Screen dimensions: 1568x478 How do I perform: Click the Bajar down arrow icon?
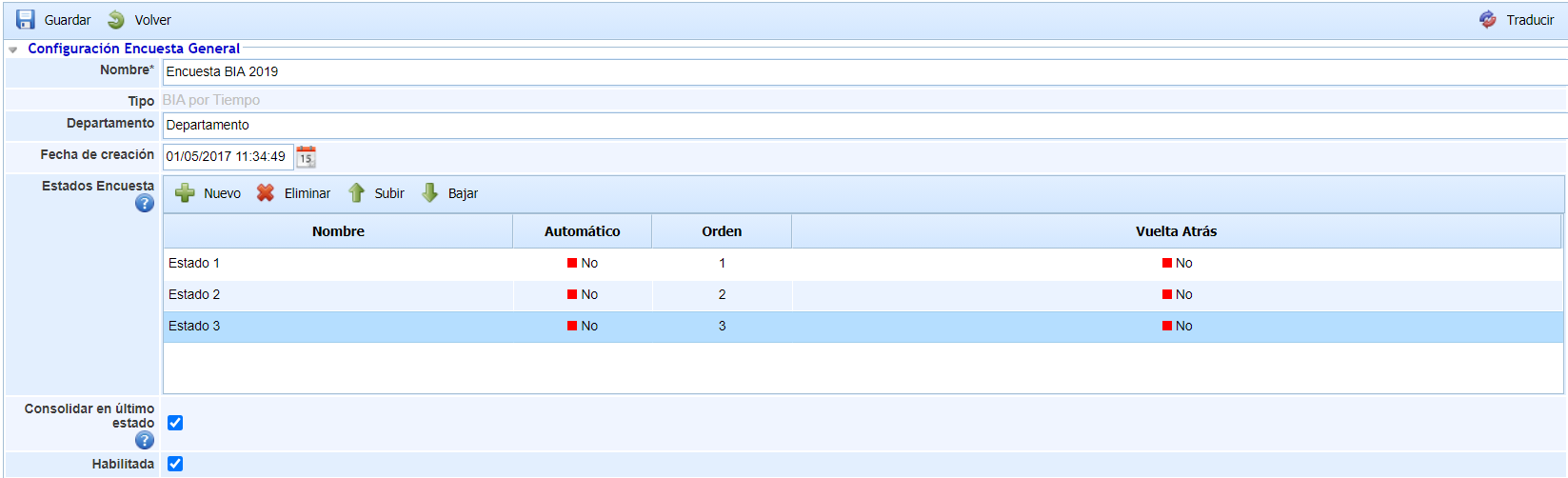[x=430, y=193]
